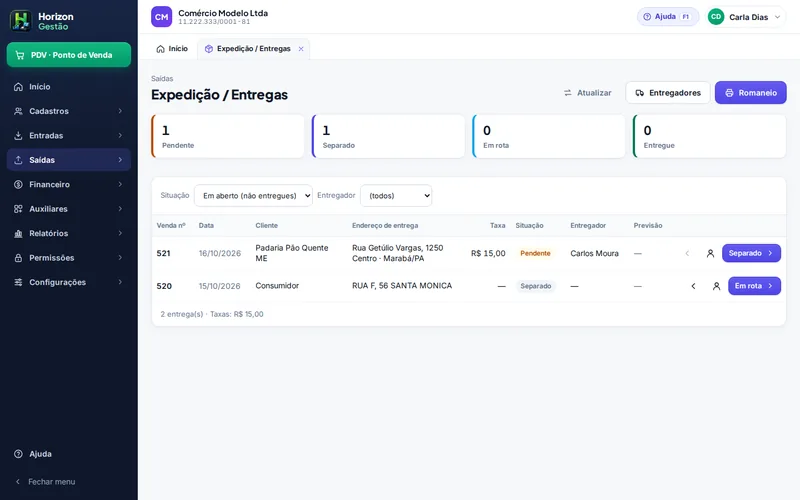The image size is (800, 500).
Task: Click the CD user avatar
Action: (x=716, y=17)
